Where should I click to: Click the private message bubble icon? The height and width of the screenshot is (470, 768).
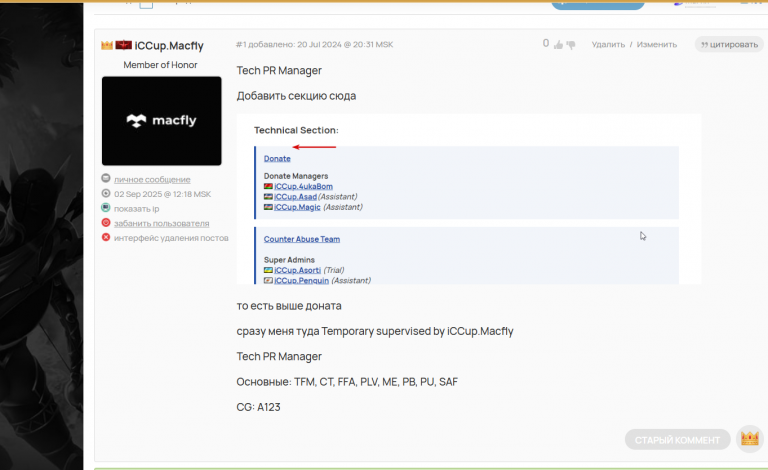point(106,178)
